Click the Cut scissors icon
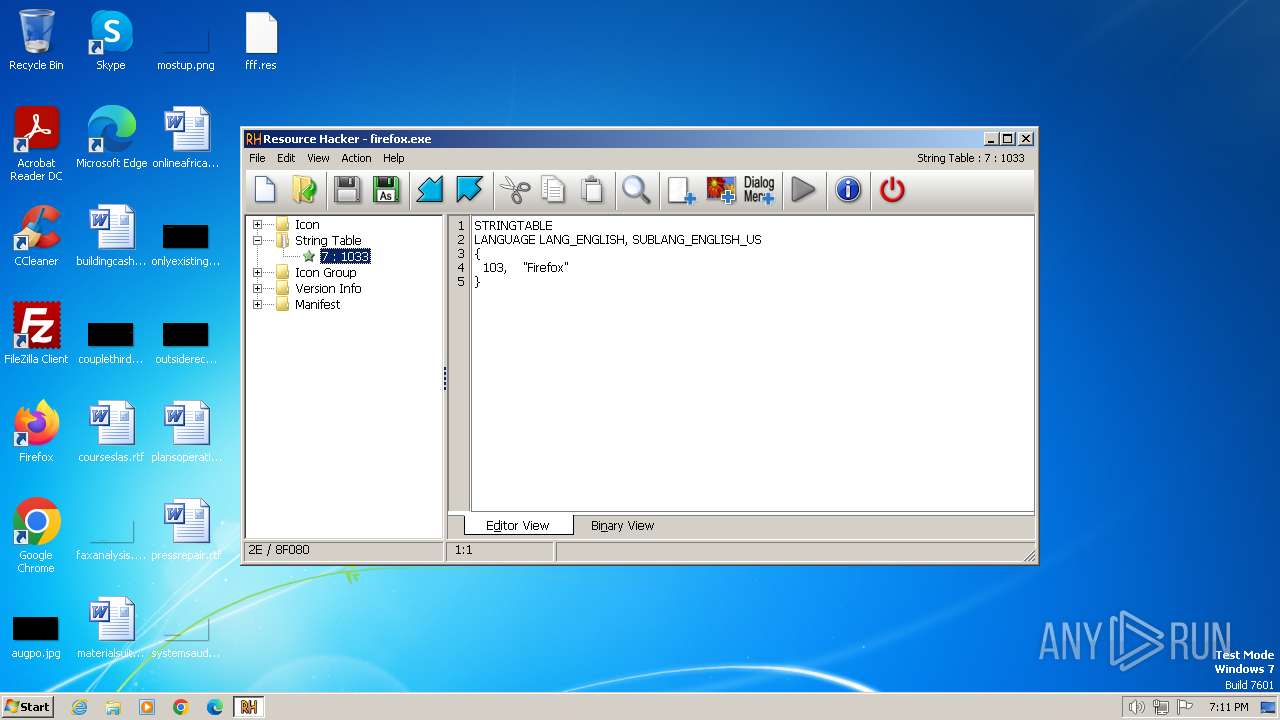 pyautogui.click(x=514, y=189)
